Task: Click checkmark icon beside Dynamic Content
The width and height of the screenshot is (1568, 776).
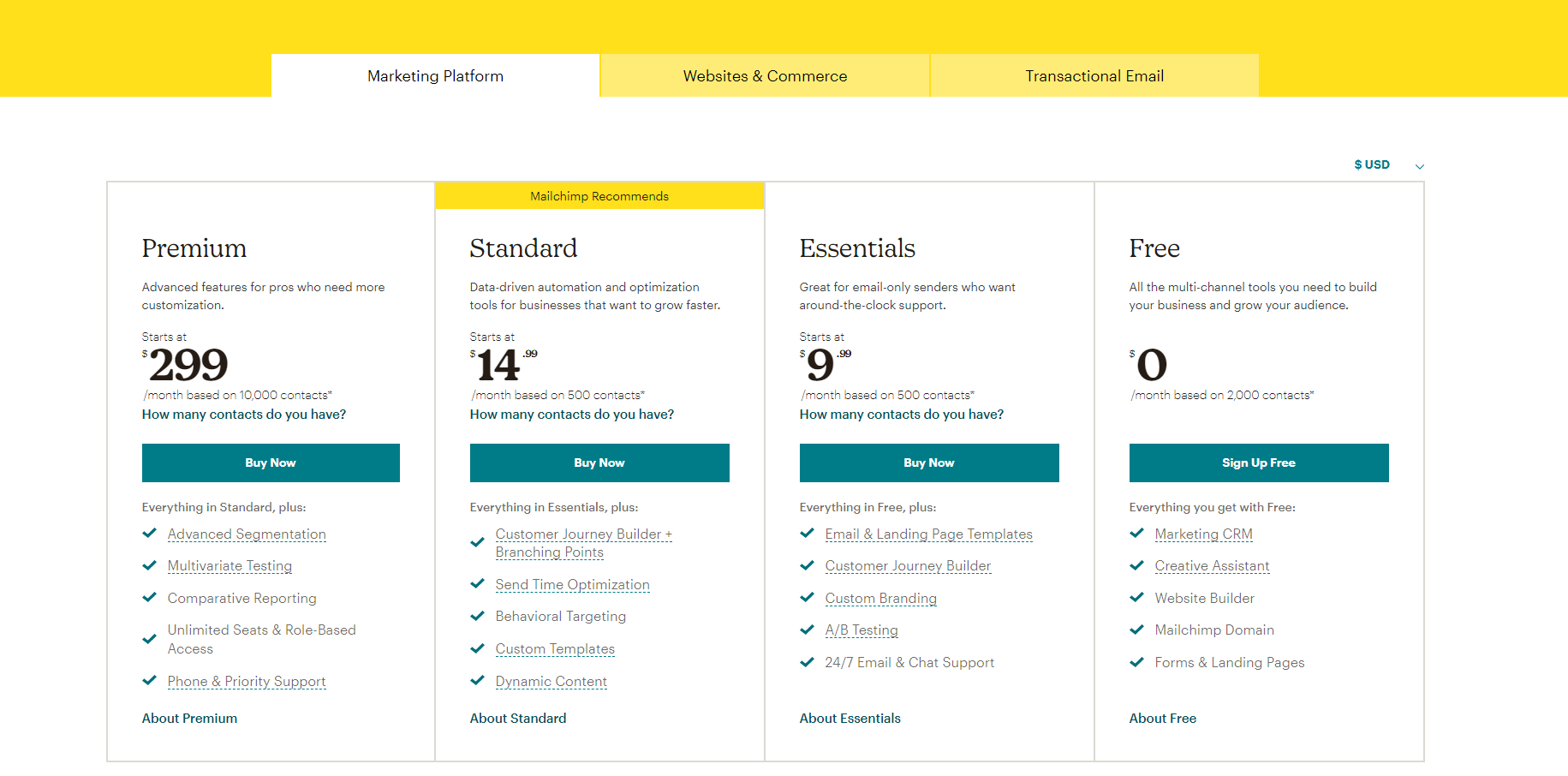Action: click(477, 680)
